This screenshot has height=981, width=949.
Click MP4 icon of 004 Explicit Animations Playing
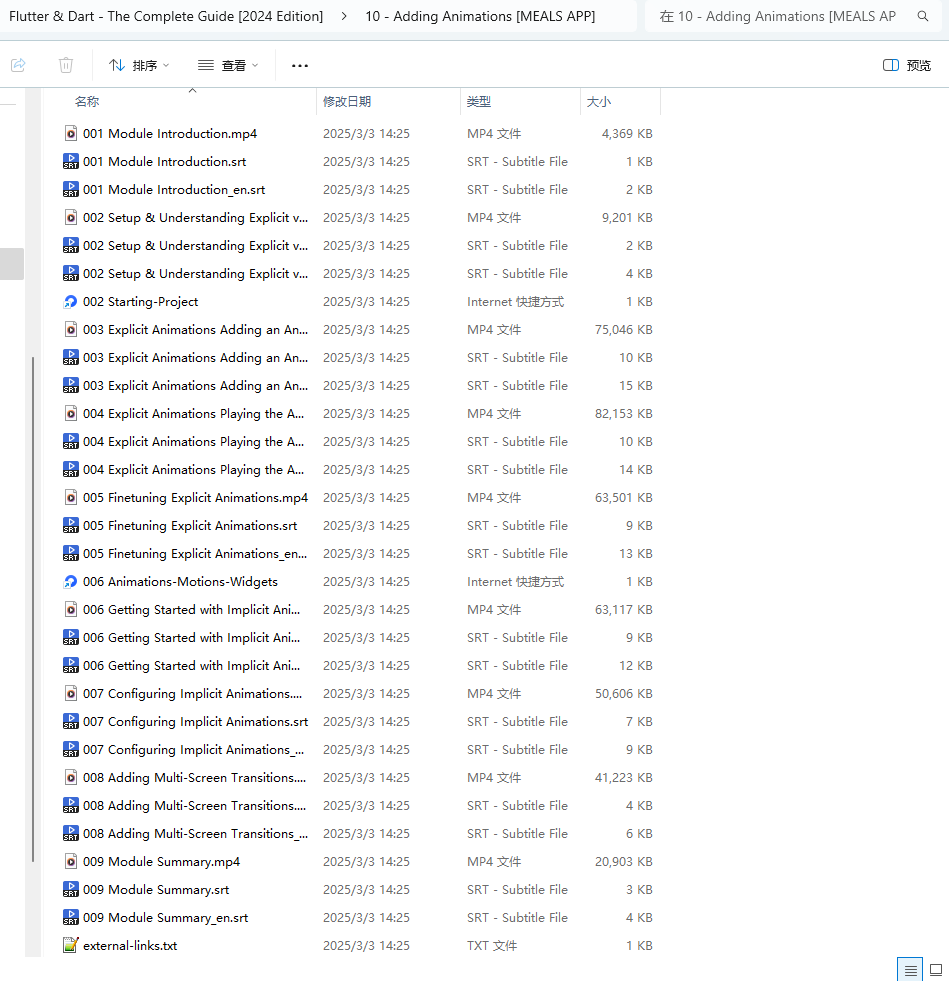click(71, 414)
